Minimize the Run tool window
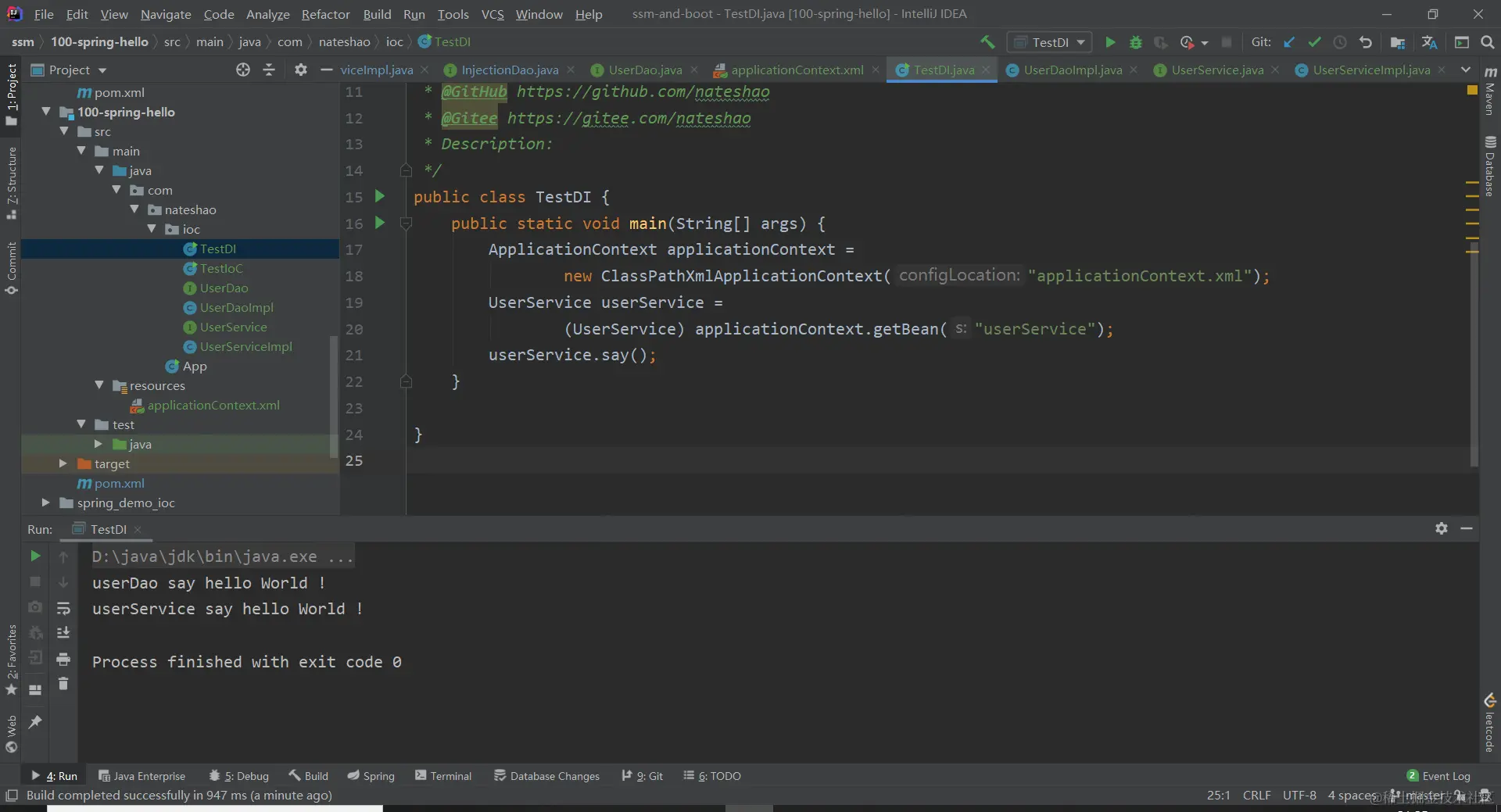 1467,528
